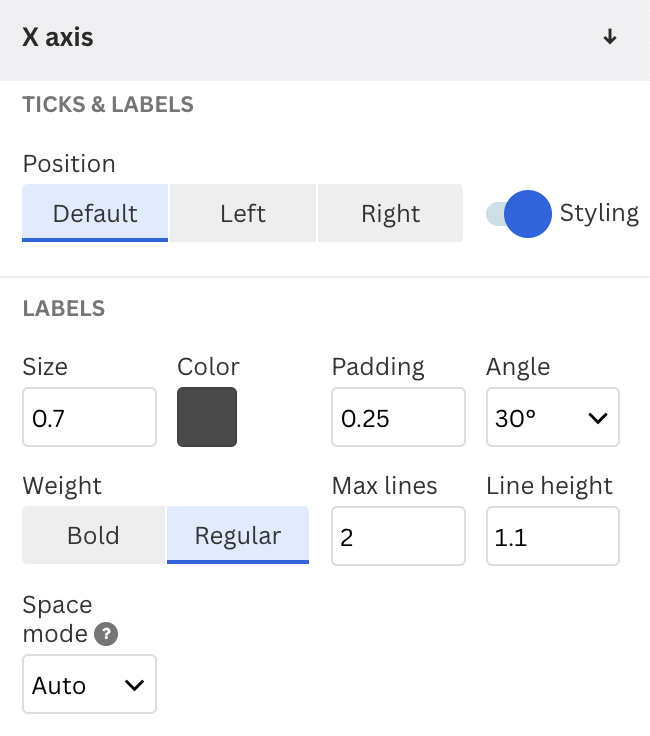650x736 pixels.
Task: Click the Max lines input field
Action: pos(398,537)
